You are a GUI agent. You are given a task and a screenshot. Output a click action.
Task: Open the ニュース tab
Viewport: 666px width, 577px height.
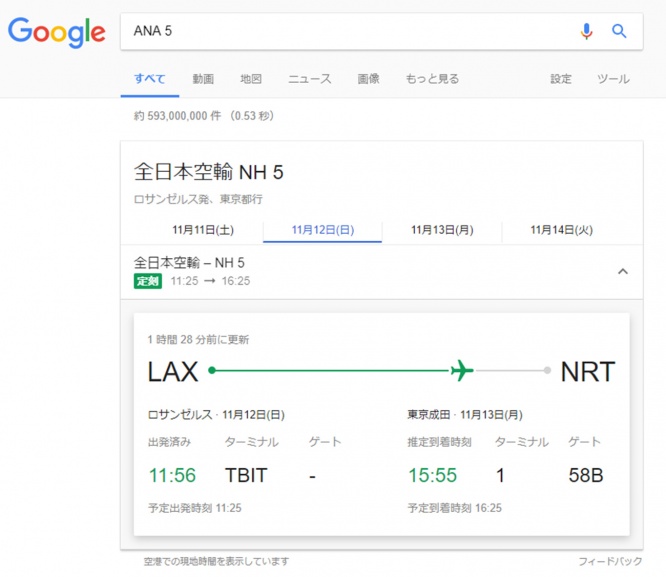pos(310,79)
